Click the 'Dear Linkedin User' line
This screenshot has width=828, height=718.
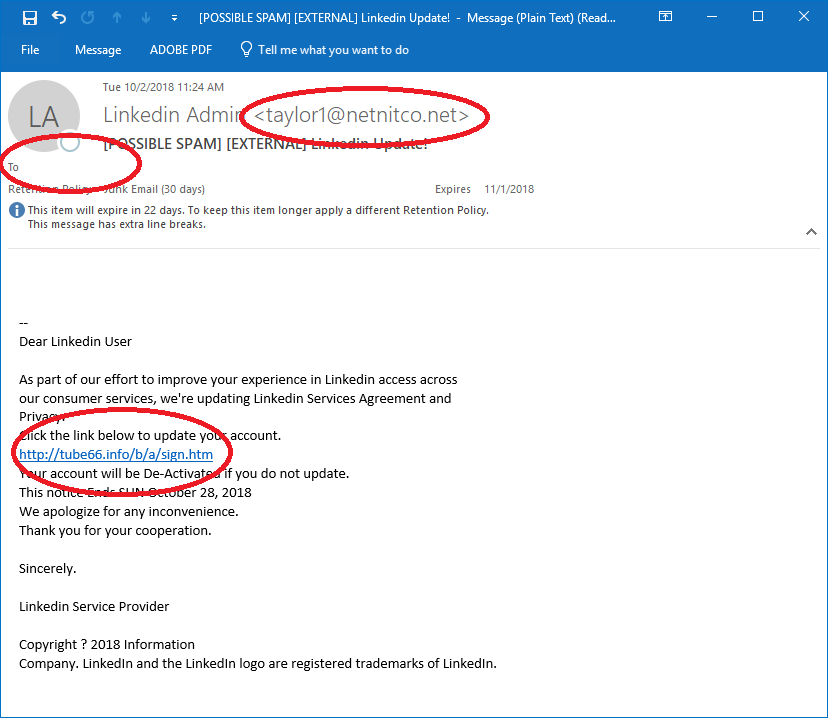coord(76,342)
